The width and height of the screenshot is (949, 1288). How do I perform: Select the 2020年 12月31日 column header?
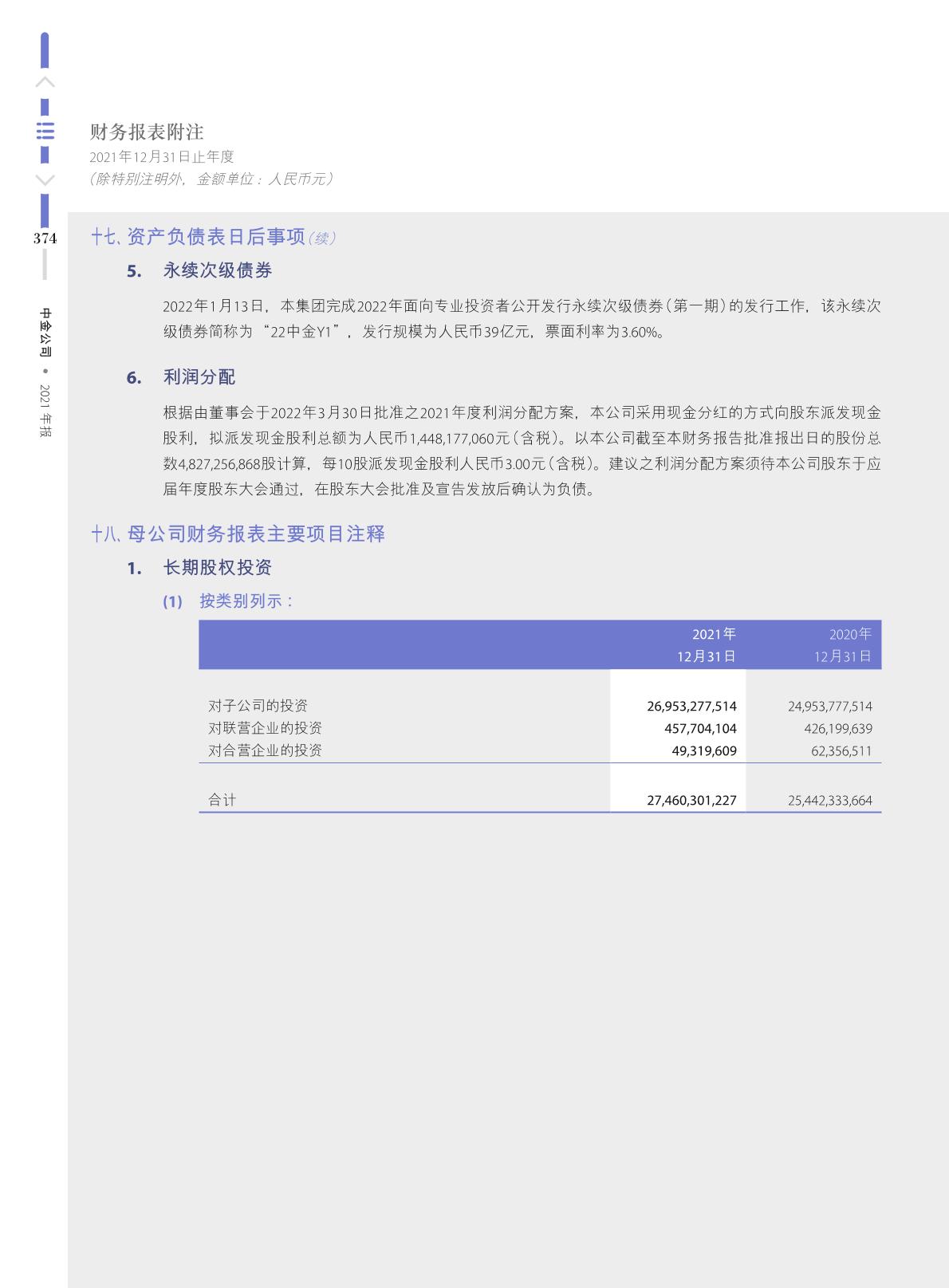pyautogui.click(x=843, y=644)
